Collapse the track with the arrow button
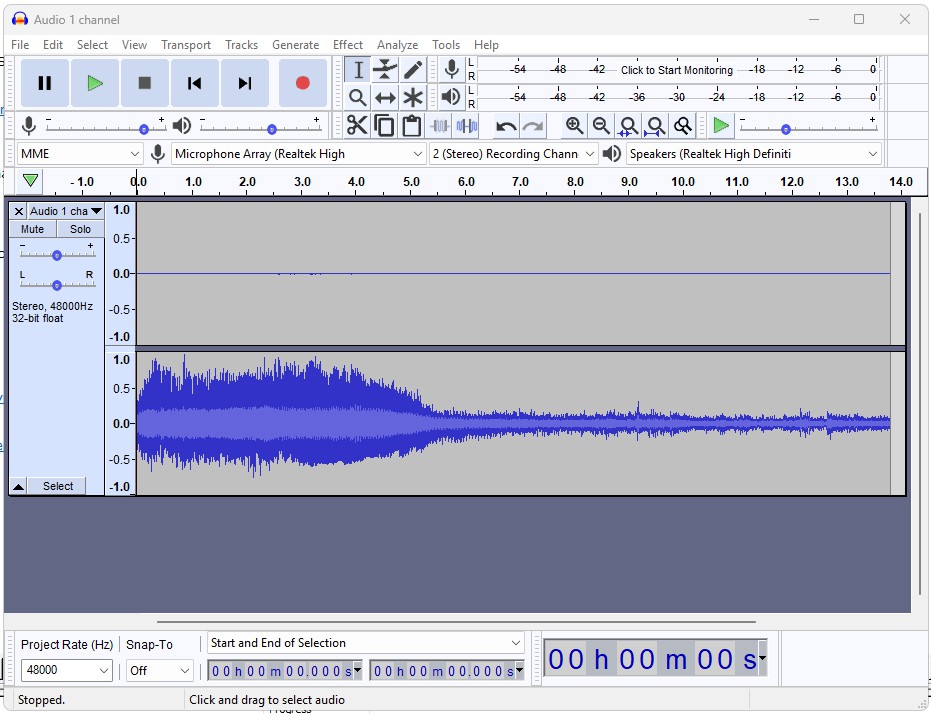 click(18, 486)
